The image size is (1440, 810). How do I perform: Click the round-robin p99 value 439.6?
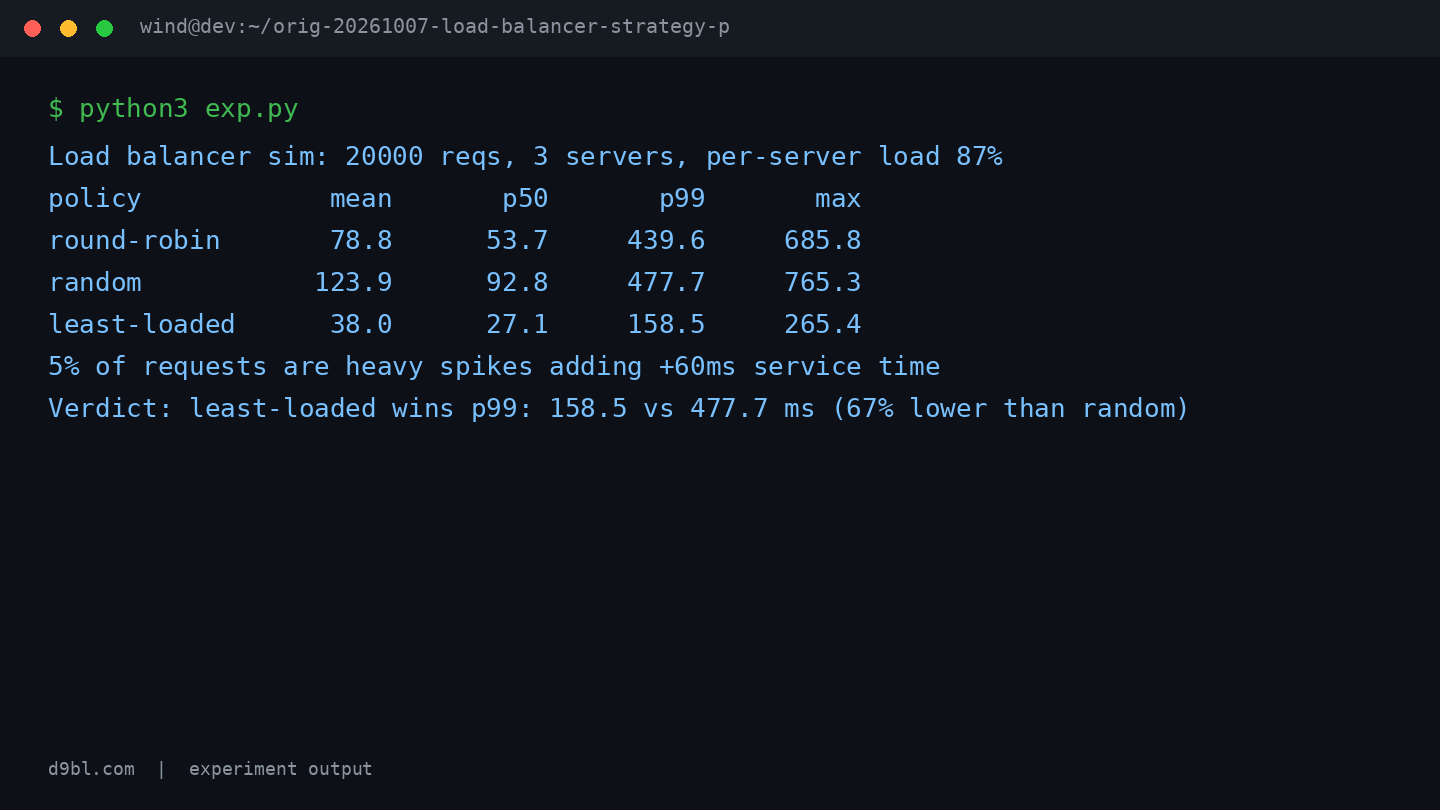(x=666, y=241)
